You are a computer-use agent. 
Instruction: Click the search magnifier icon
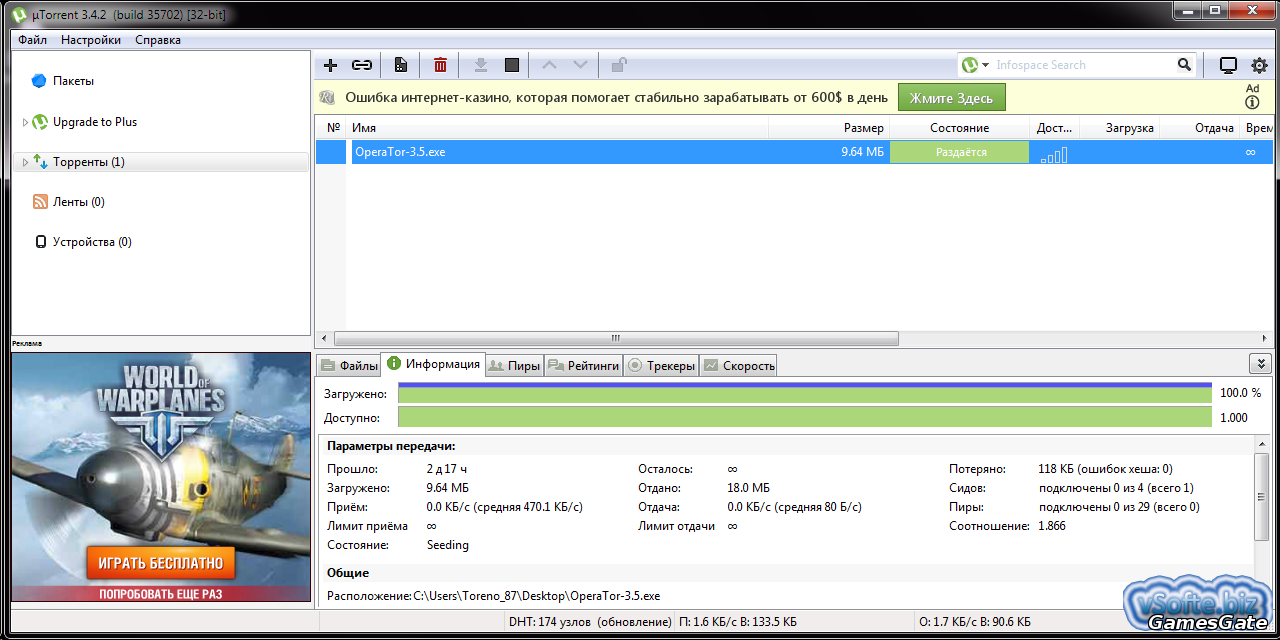coord(1184,65)
